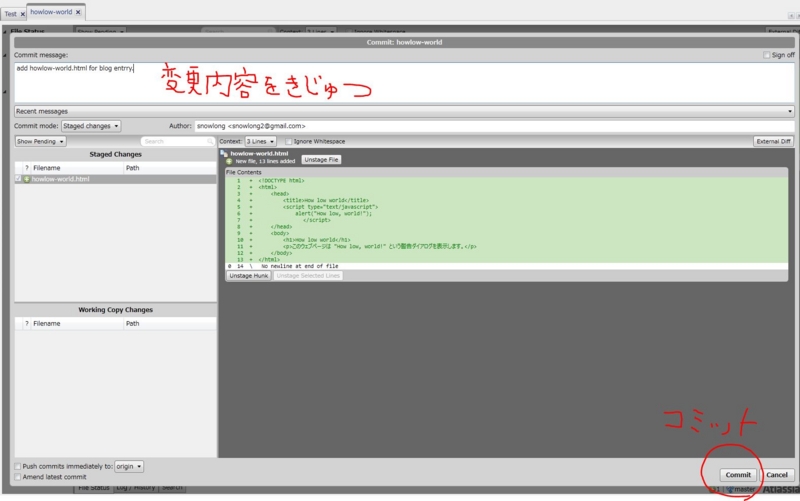This screenshot has height=501, width=800.
Task: Click the File Contents header label
Action: pyautogui.click(x=243, y=172)
